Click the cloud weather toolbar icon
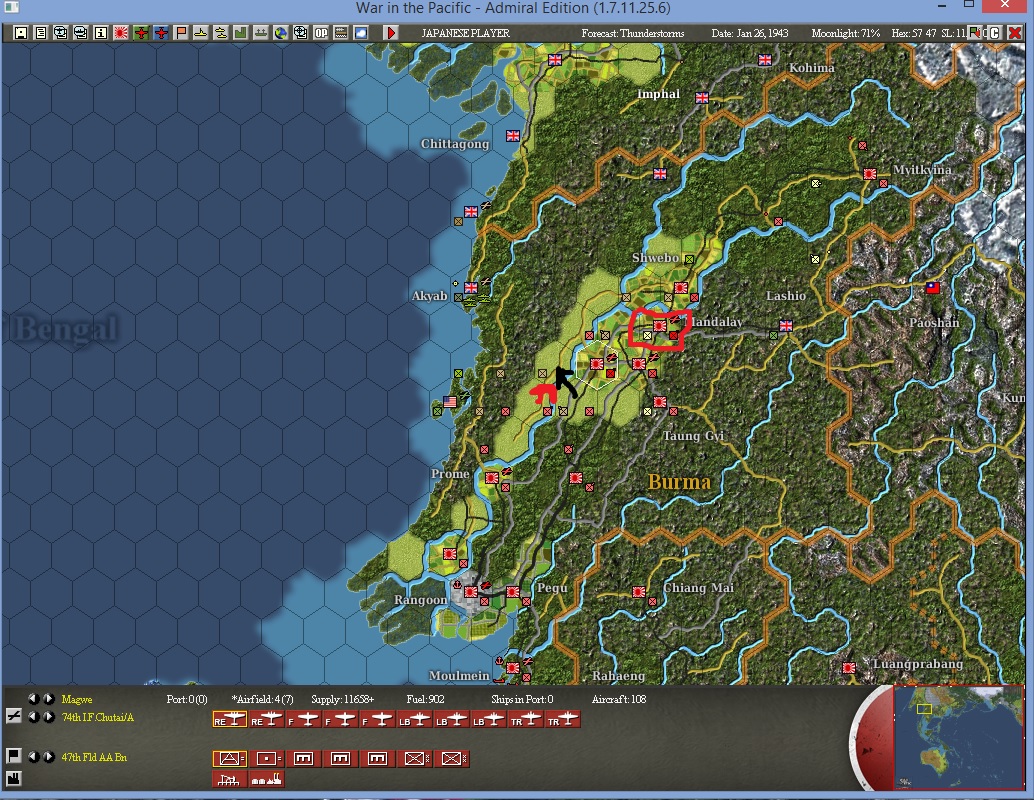This screenshot has width=1034, height=800. (x=361, y=32)
